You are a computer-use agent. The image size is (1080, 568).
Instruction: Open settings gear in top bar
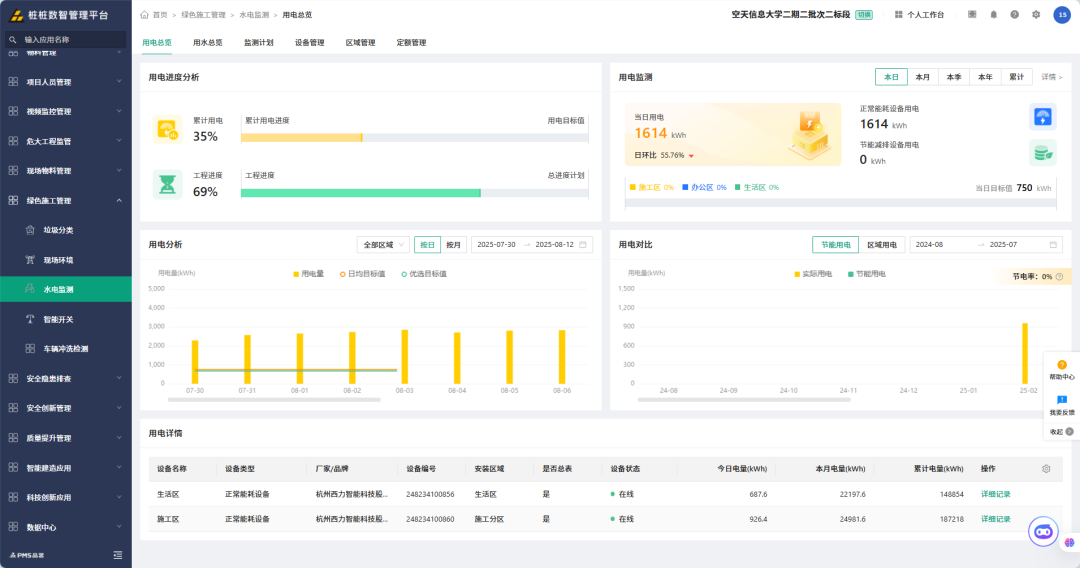click(1036, 14)
